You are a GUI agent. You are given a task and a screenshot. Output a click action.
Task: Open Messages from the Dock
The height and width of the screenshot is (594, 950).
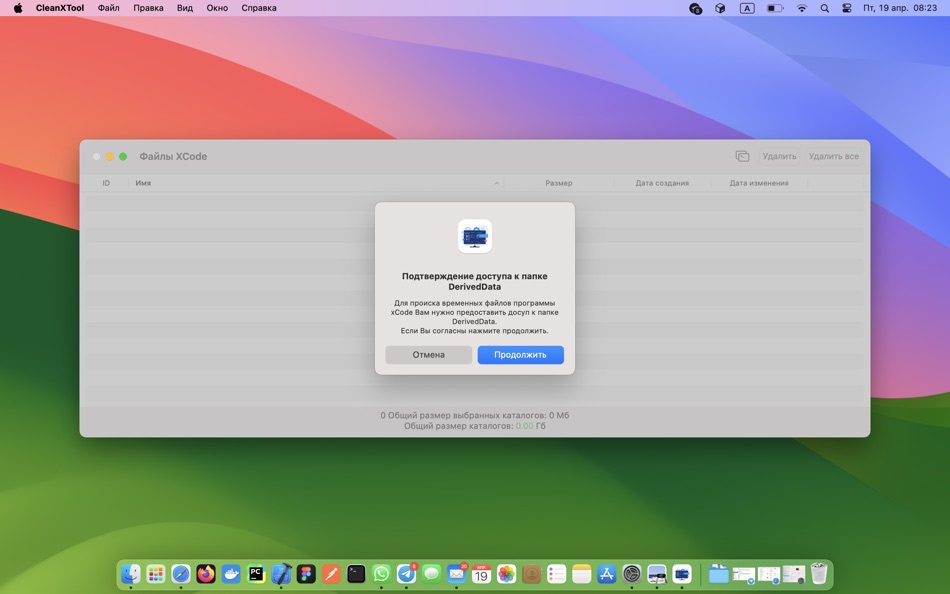click(431, 573)
